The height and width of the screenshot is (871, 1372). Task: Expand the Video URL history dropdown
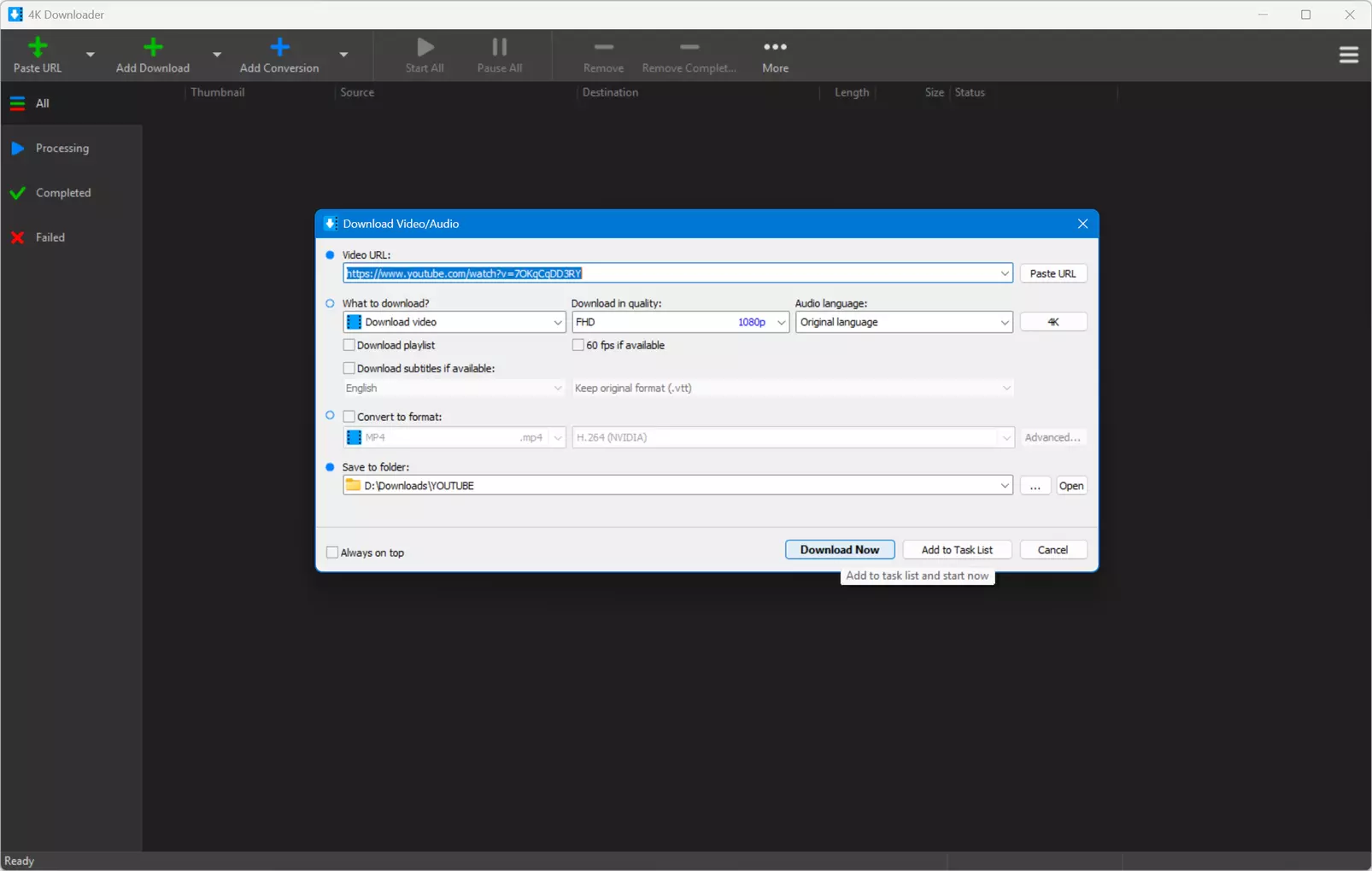pyautogui.click(x=1005, y=273)
